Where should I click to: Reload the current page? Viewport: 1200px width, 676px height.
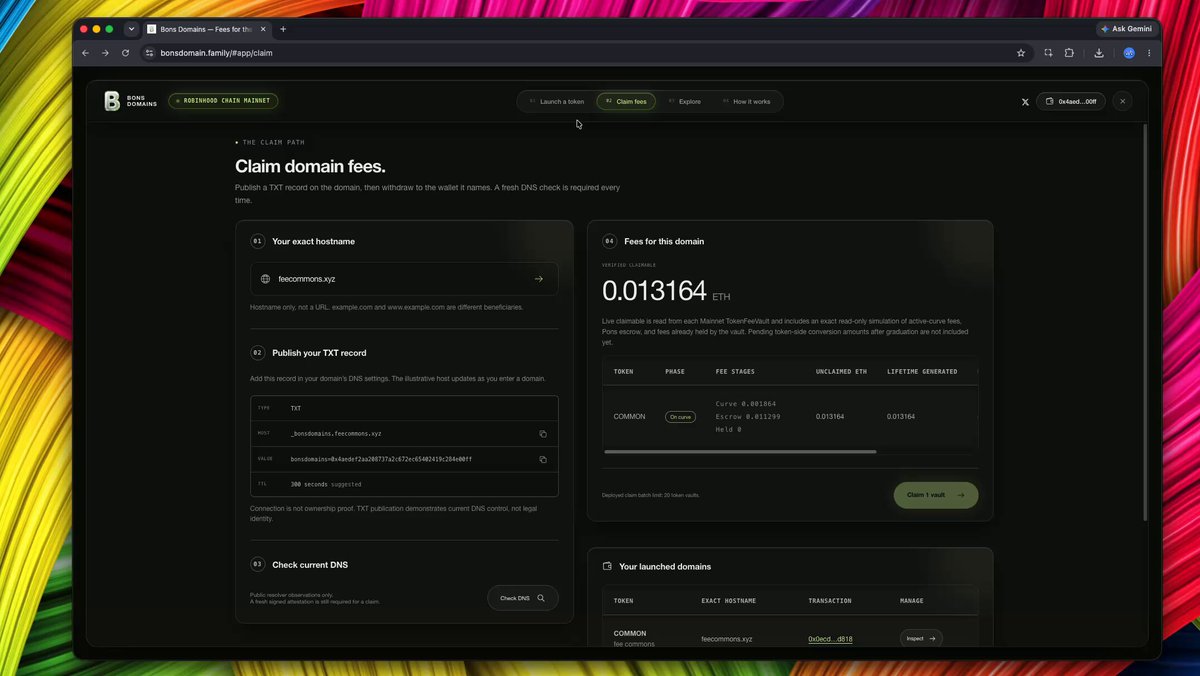(x=125, y=53)
